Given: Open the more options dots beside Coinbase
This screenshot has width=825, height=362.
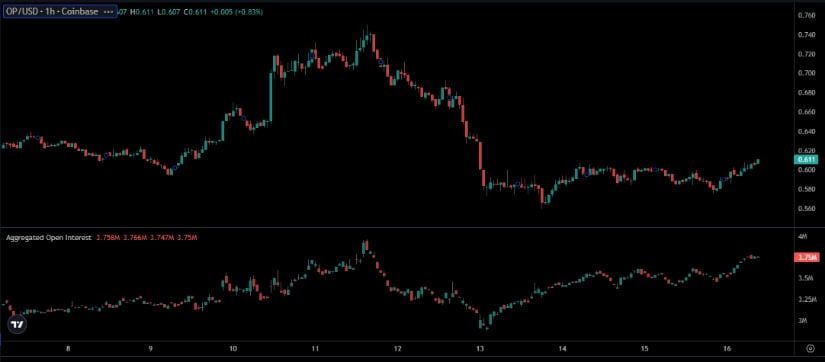Looking at the screenshot, I should pyautogui.click(x=108, y=12).
